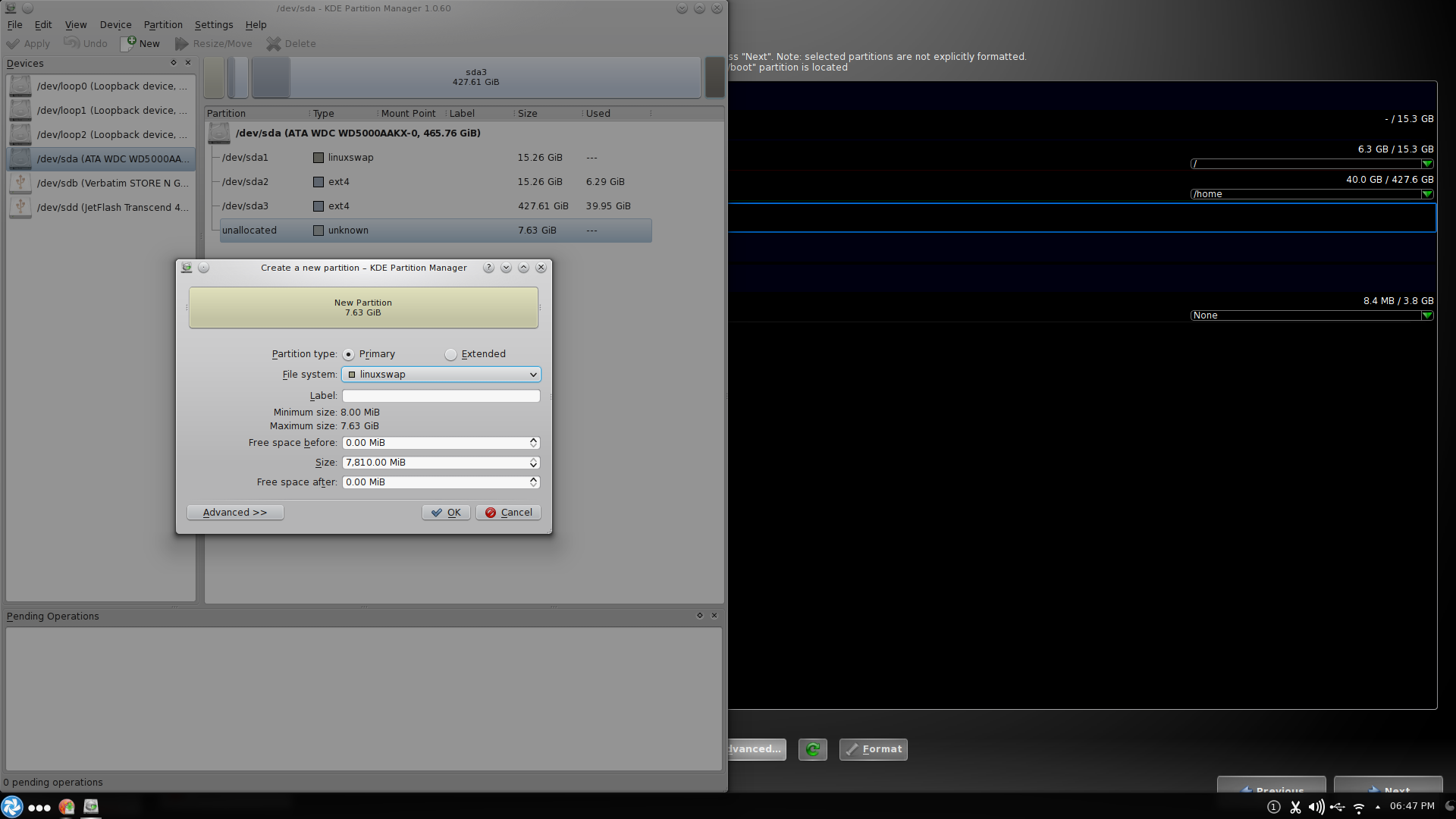Viewport: 1456px width, 819px height.
Task: Click the Apply checkmark in the toolbar
Action: (x=28, y=44)
